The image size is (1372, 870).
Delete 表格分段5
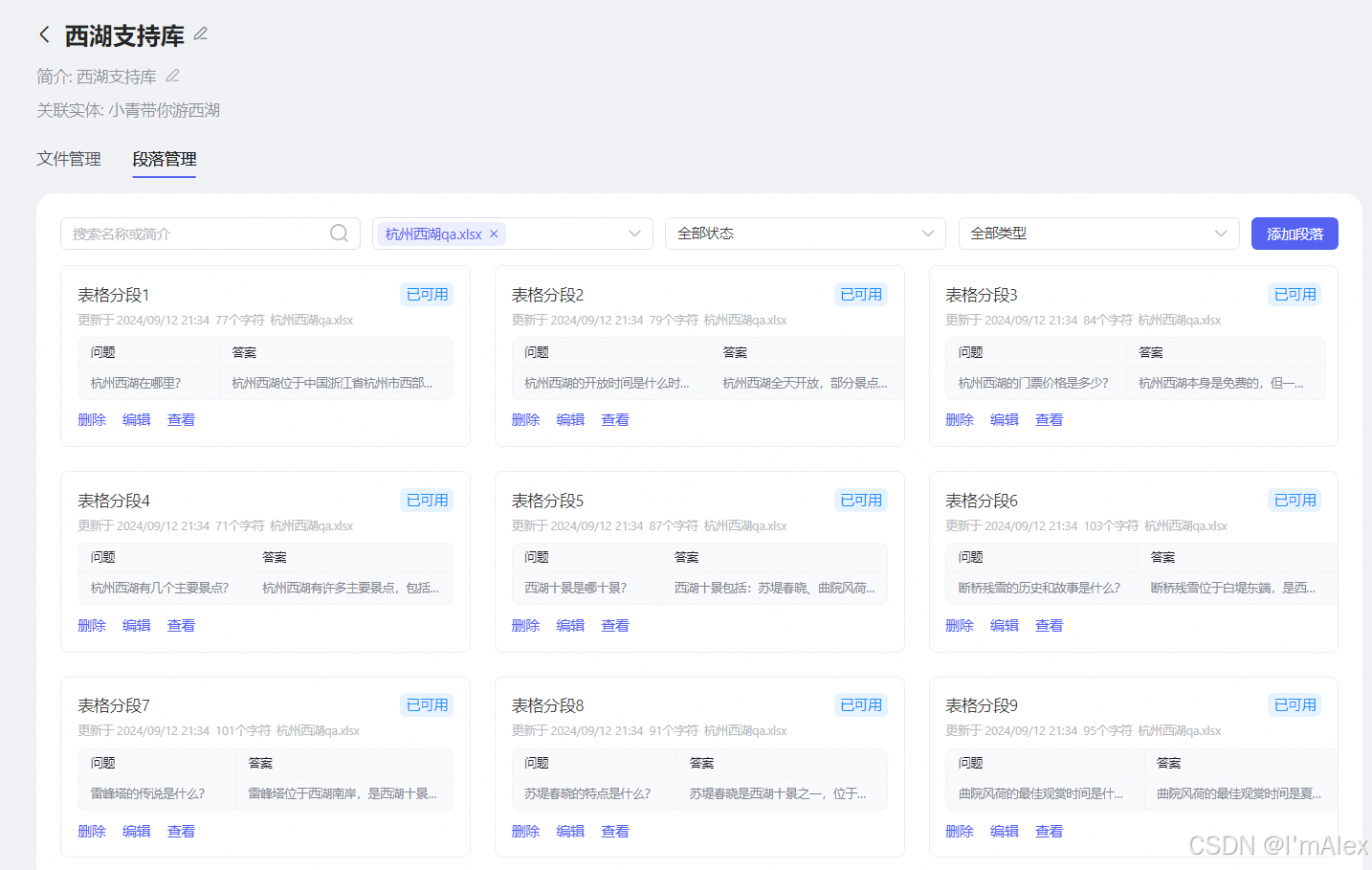pyautogui.click(x=526, y=625)
